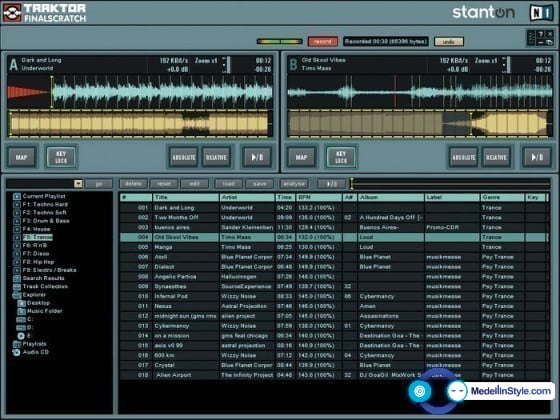
Task: Click the preview player seek bar
Action: 450,184
